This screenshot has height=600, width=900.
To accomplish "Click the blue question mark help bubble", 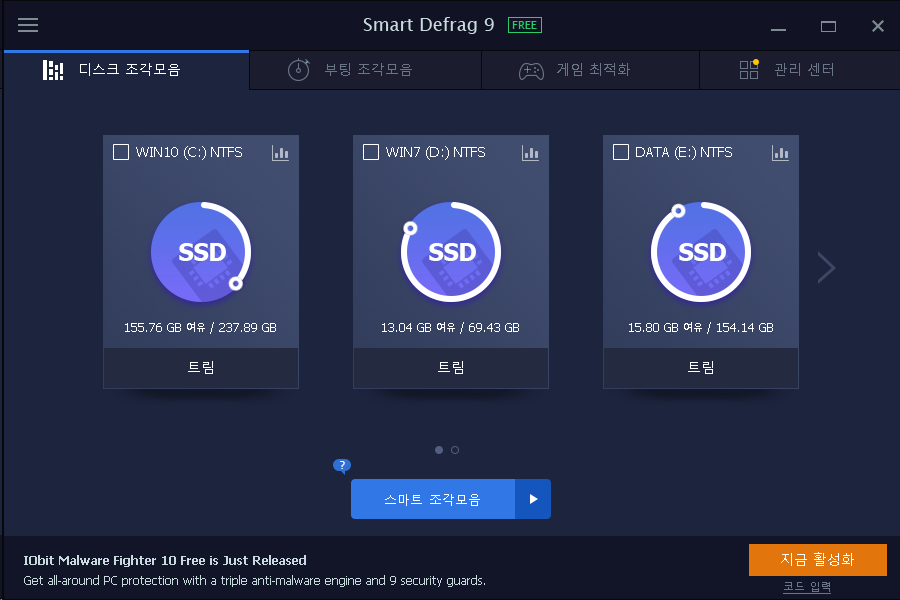I will coord(342,466).
